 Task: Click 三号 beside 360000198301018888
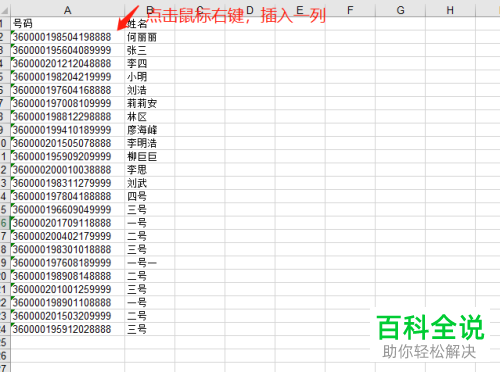(x=150, y=250)
